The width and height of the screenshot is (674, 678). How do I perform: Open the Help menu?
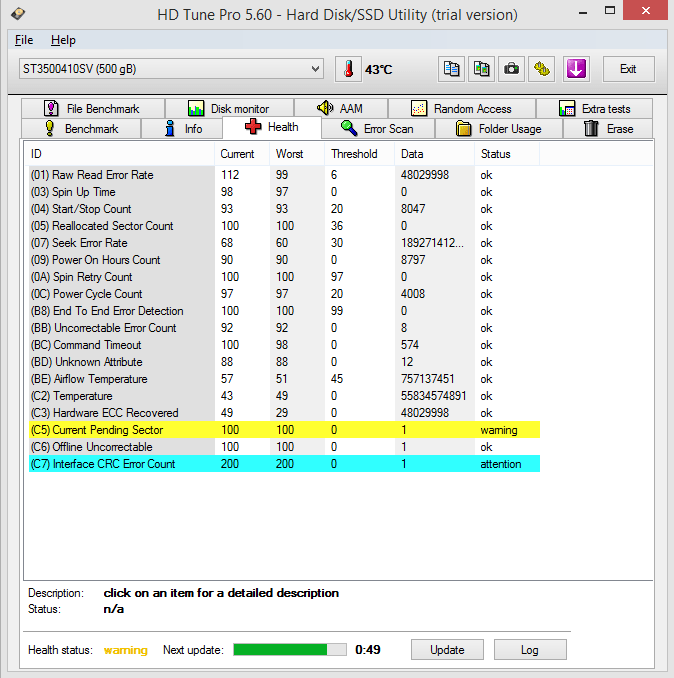[63, 40]
